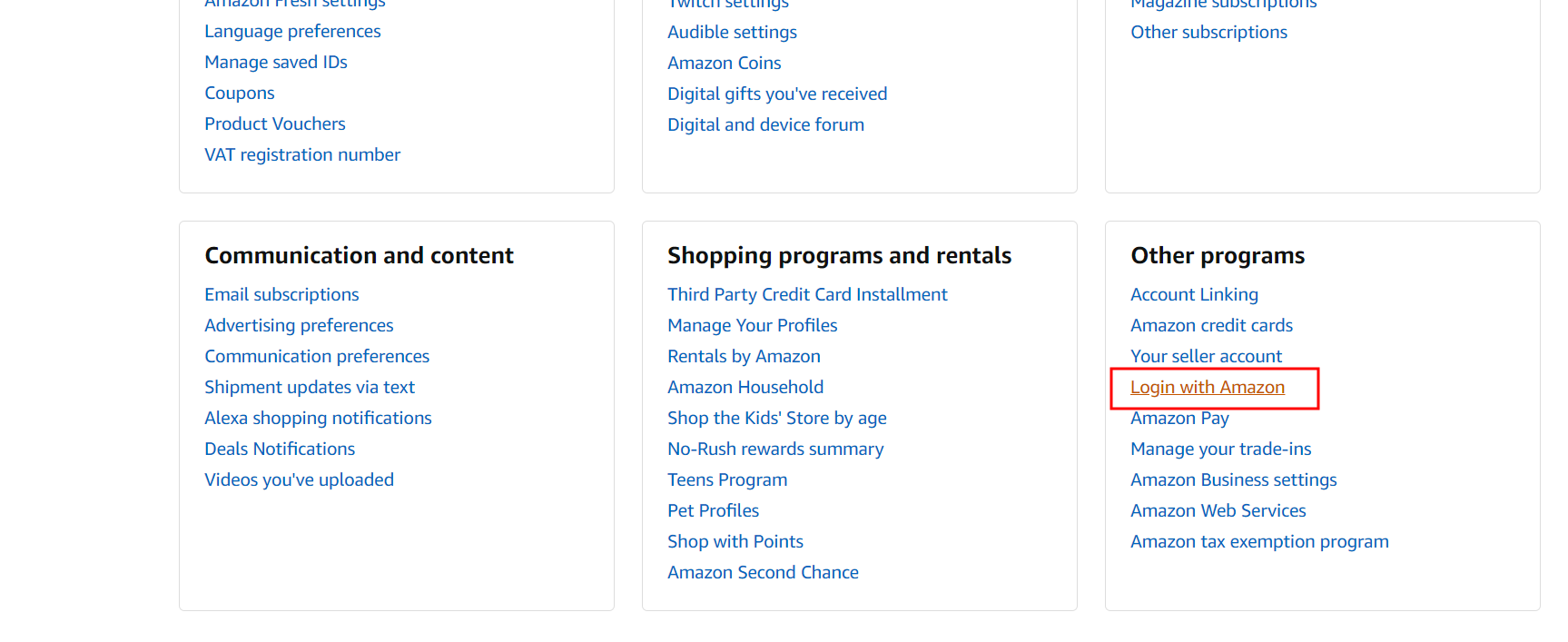Open Advertising preferences
The width and height of the screenshot is (1568, 642).
pos(299,326)
